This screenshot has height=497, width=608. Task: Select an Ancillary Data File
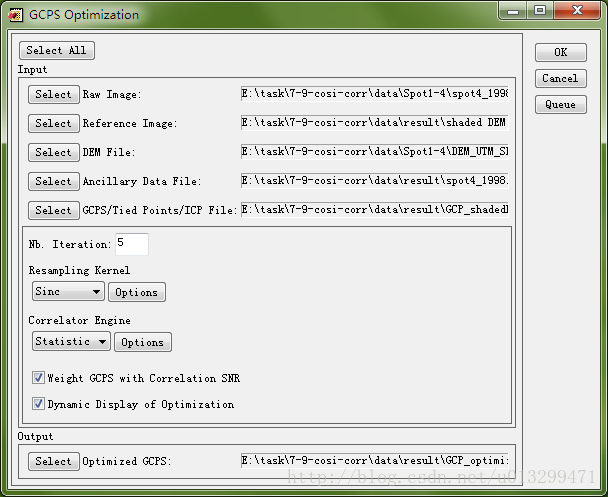pyautogui.click(x=54, y=181)
